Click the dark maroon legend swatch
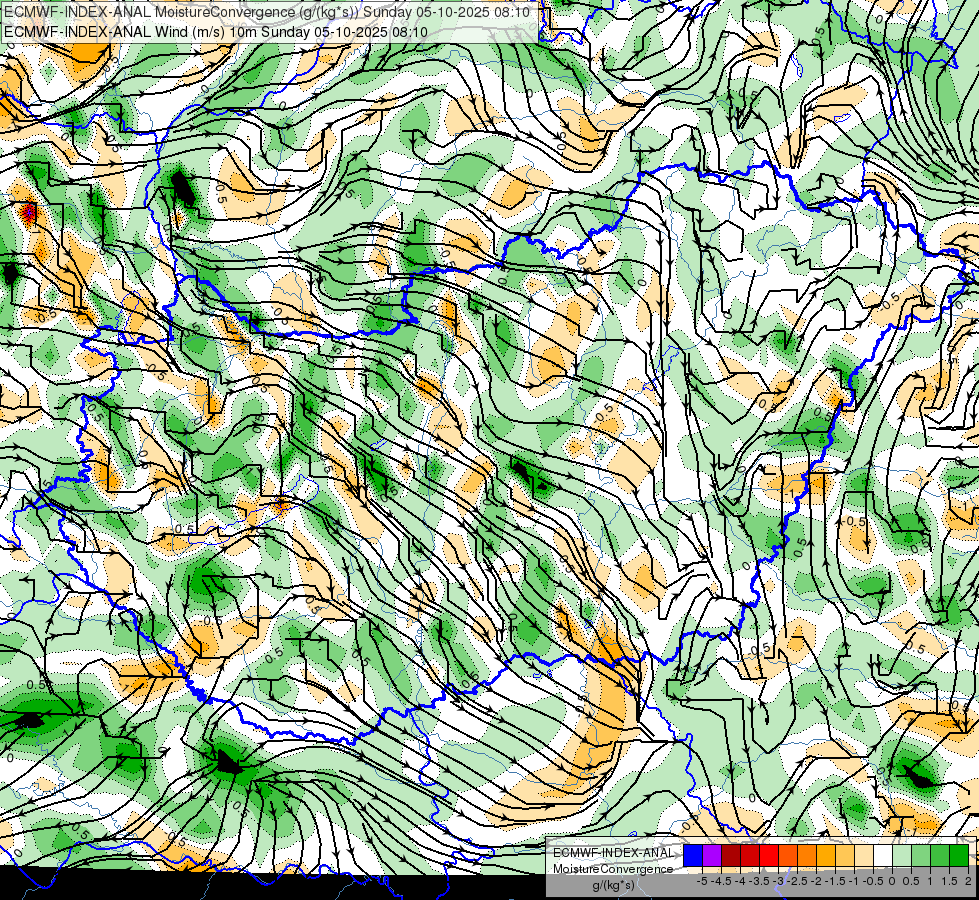Image resolution: width=979 pixels, height=900 pixels. tap(731, 855)
